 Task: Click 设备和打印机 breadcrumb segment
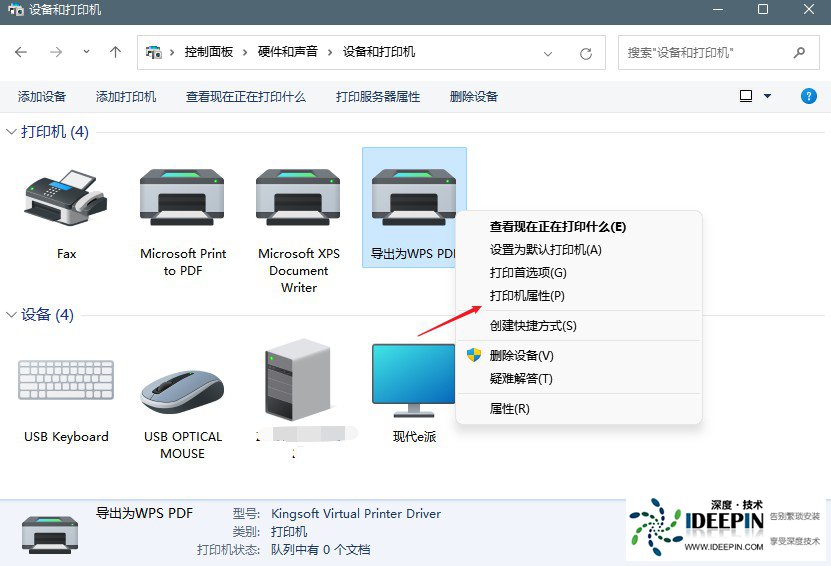tap(379, 52)
